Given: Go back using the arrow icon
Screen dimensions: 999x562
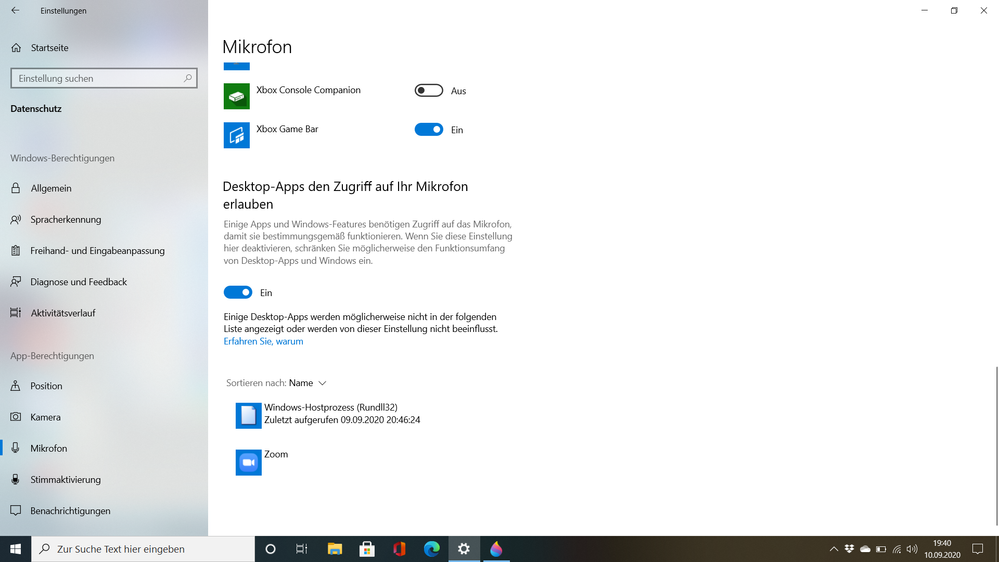Looking at the screenshot, I should (15, 11).
